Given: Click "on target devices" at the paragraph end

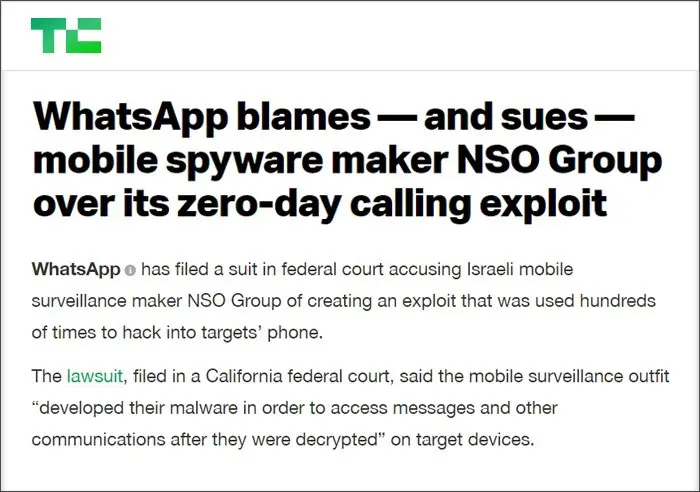Looking at the screenshot, I should 462,439.
